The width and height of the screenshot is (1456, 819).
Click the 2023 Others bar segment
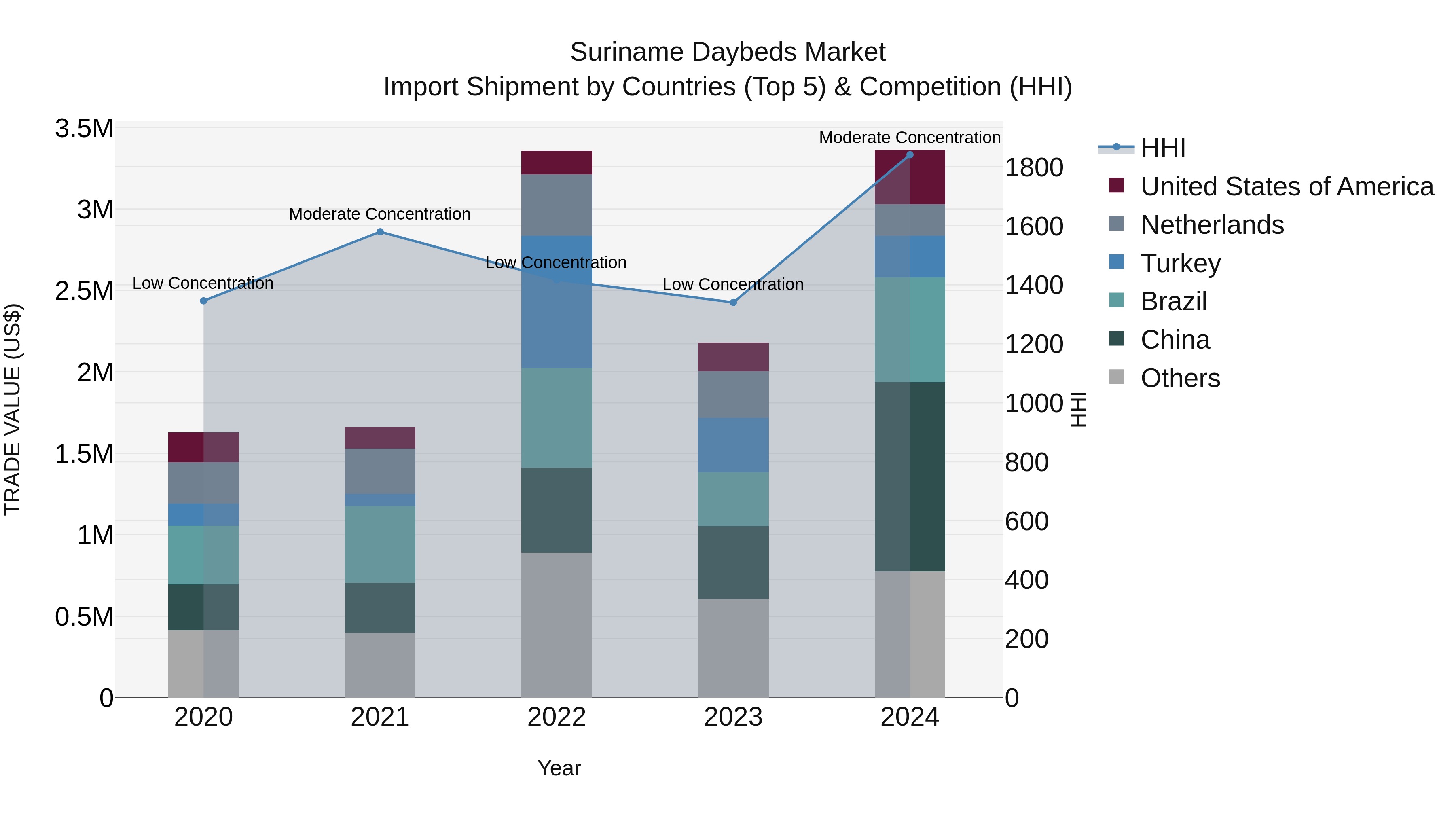point(734,648)
